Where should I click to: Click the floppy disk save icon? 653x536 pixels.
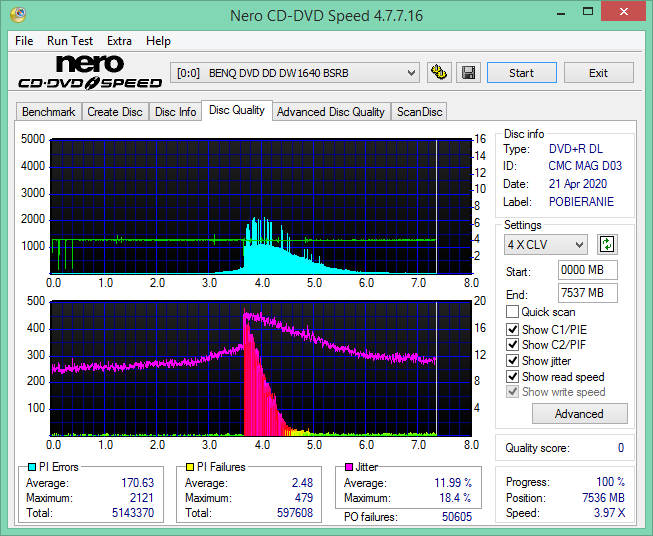point(469,73)
